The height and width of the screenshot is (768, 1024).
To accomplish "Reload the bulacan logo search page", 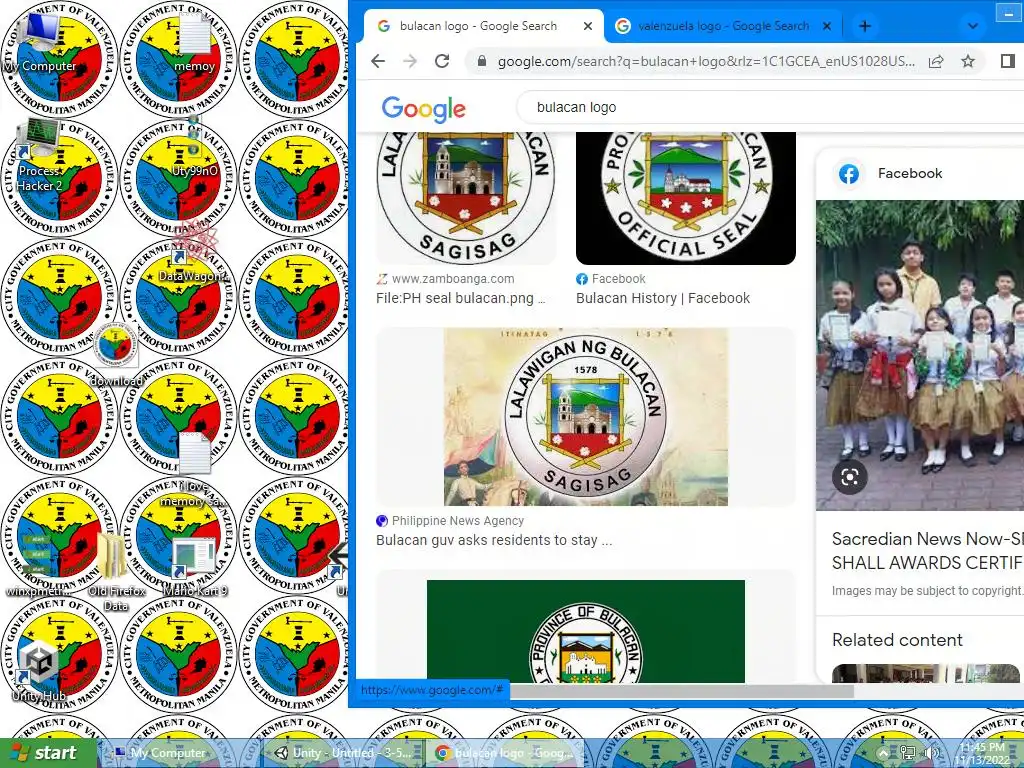I will [442, 61].
